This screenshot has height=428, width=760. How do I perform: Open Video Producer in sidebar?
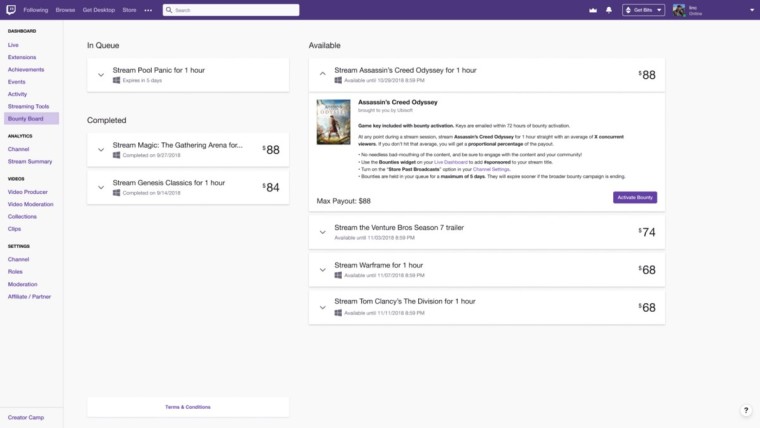pyautogui.click(x=28, y=192)
